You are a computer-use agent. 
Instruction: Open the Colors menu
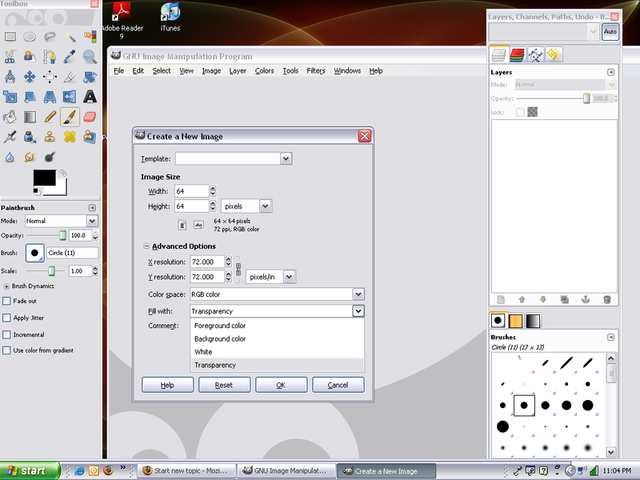point(264,71)
